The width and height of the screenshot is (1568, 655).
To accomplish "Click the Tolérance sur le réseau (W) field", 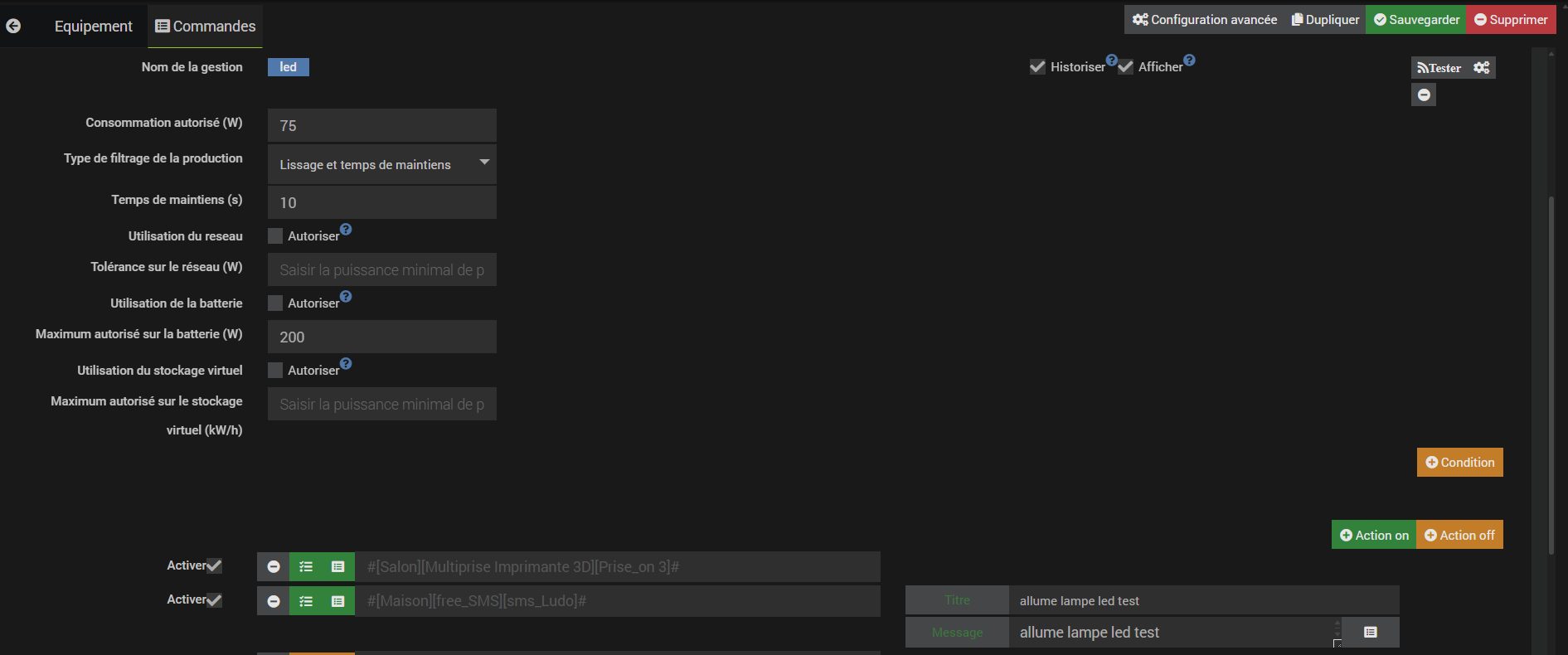I will [382, 269].
